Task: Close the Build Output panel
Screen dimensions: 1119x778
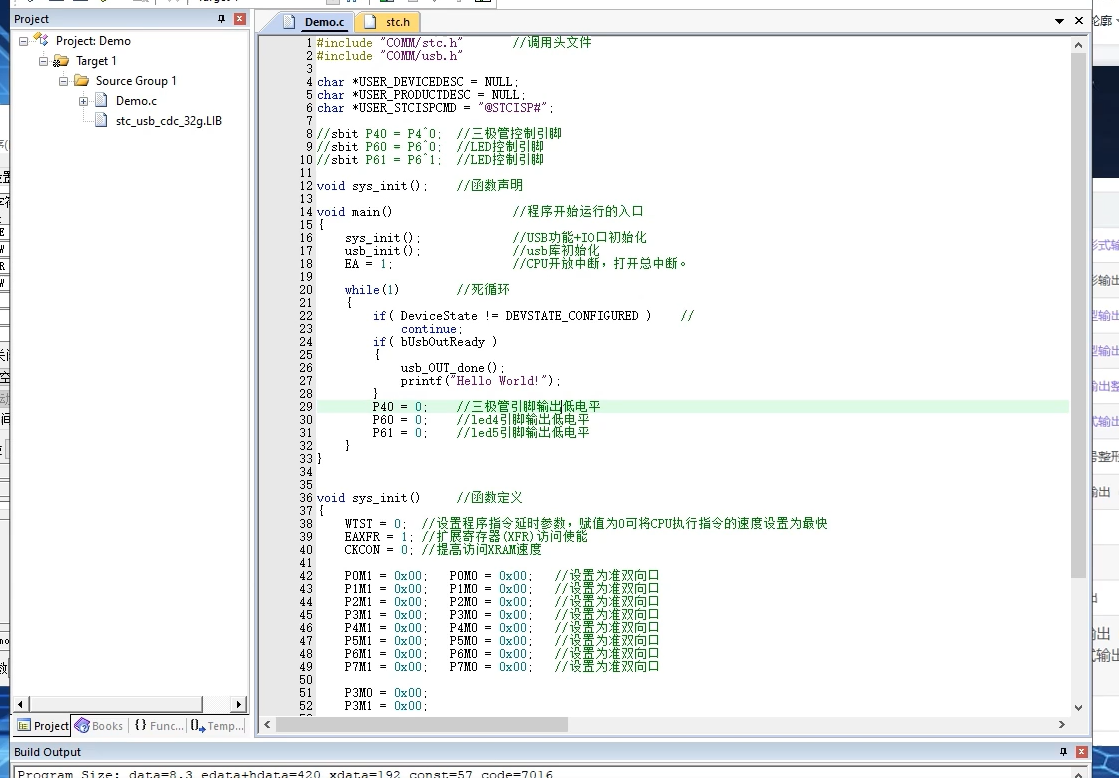Action: click(1082, 752)
